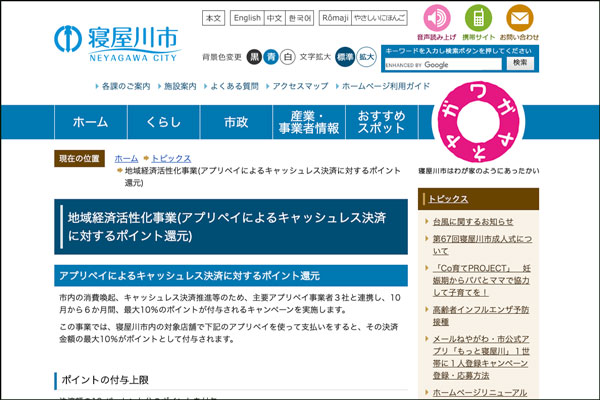The image size is (600, 400).
Task: Click the pink audio read-aloud icon
Action: coord(436,18)
